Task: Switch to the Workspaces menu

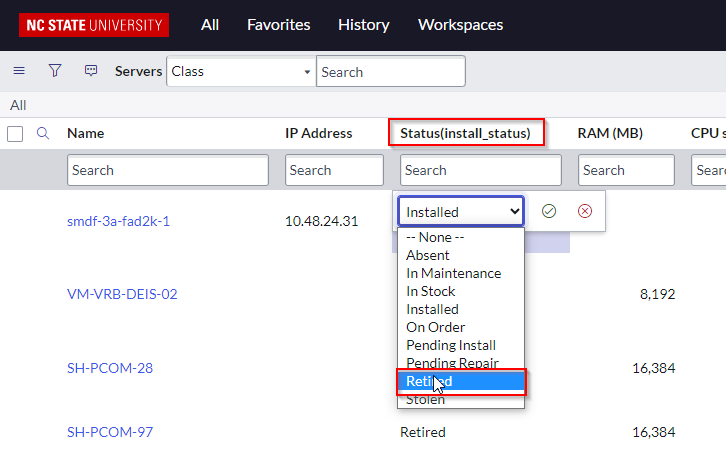Action: (460, 25)
